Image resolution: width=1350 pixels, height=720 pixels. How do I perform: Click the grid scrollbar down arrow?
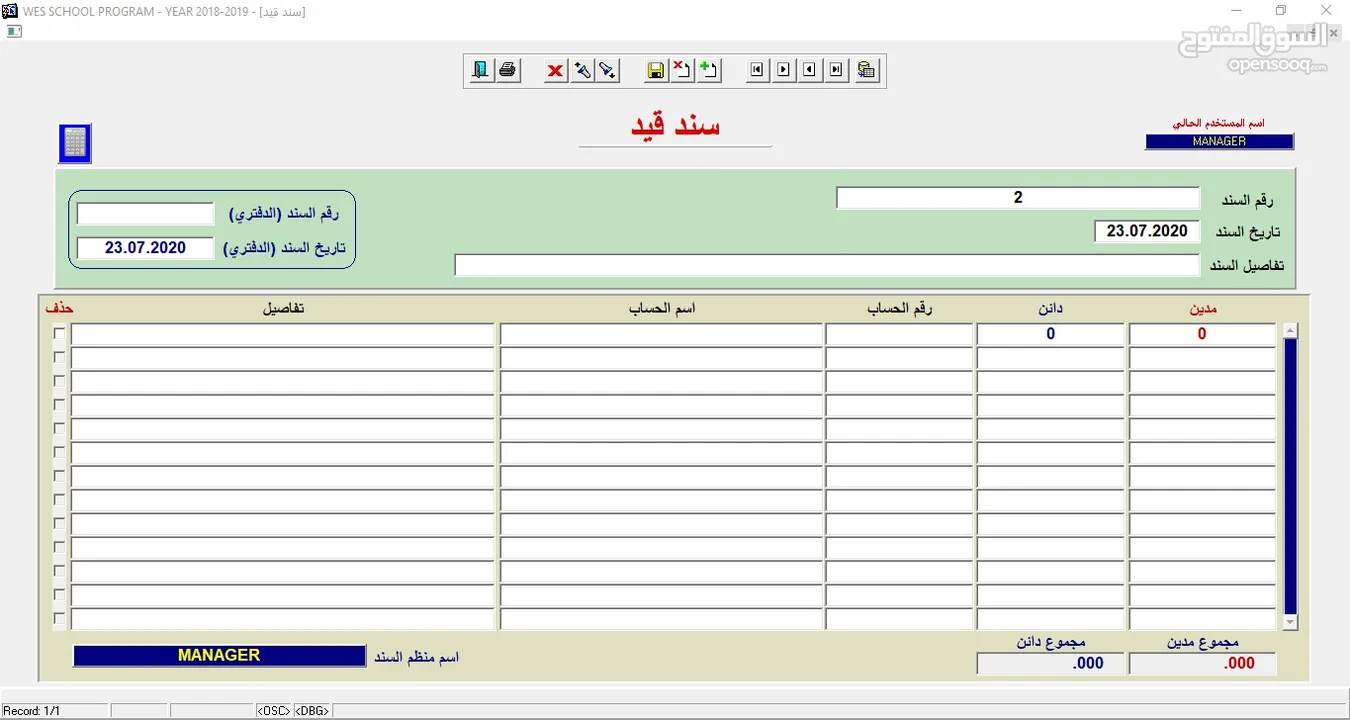click(1290, 622)
